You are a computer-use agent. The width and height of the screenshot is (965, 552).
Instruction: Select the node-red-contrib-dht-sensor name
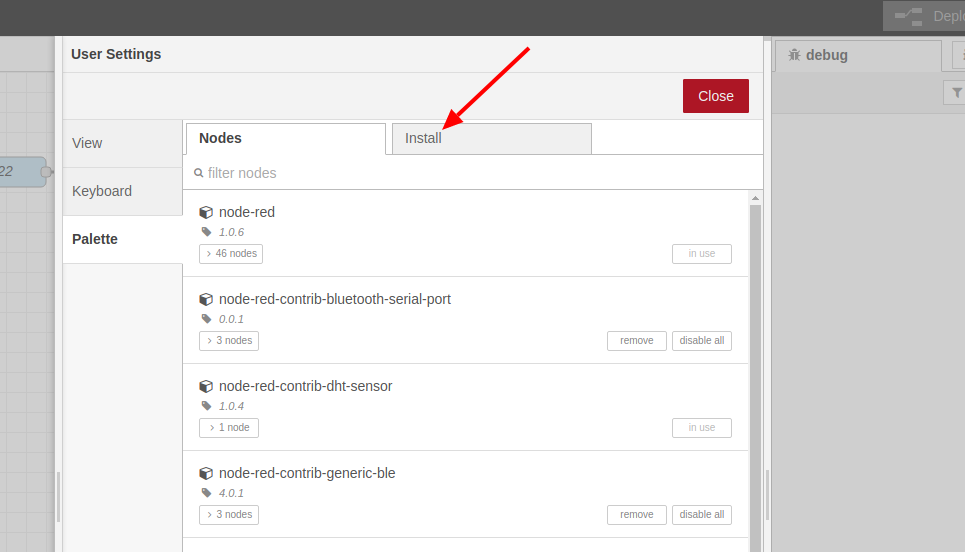[305, 386]
